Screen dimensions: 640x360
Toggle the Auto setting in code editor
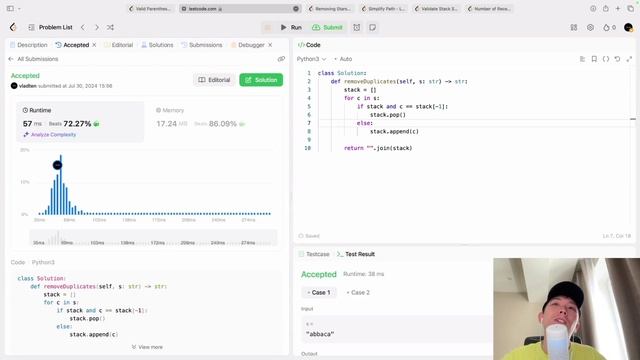point(343,59)
